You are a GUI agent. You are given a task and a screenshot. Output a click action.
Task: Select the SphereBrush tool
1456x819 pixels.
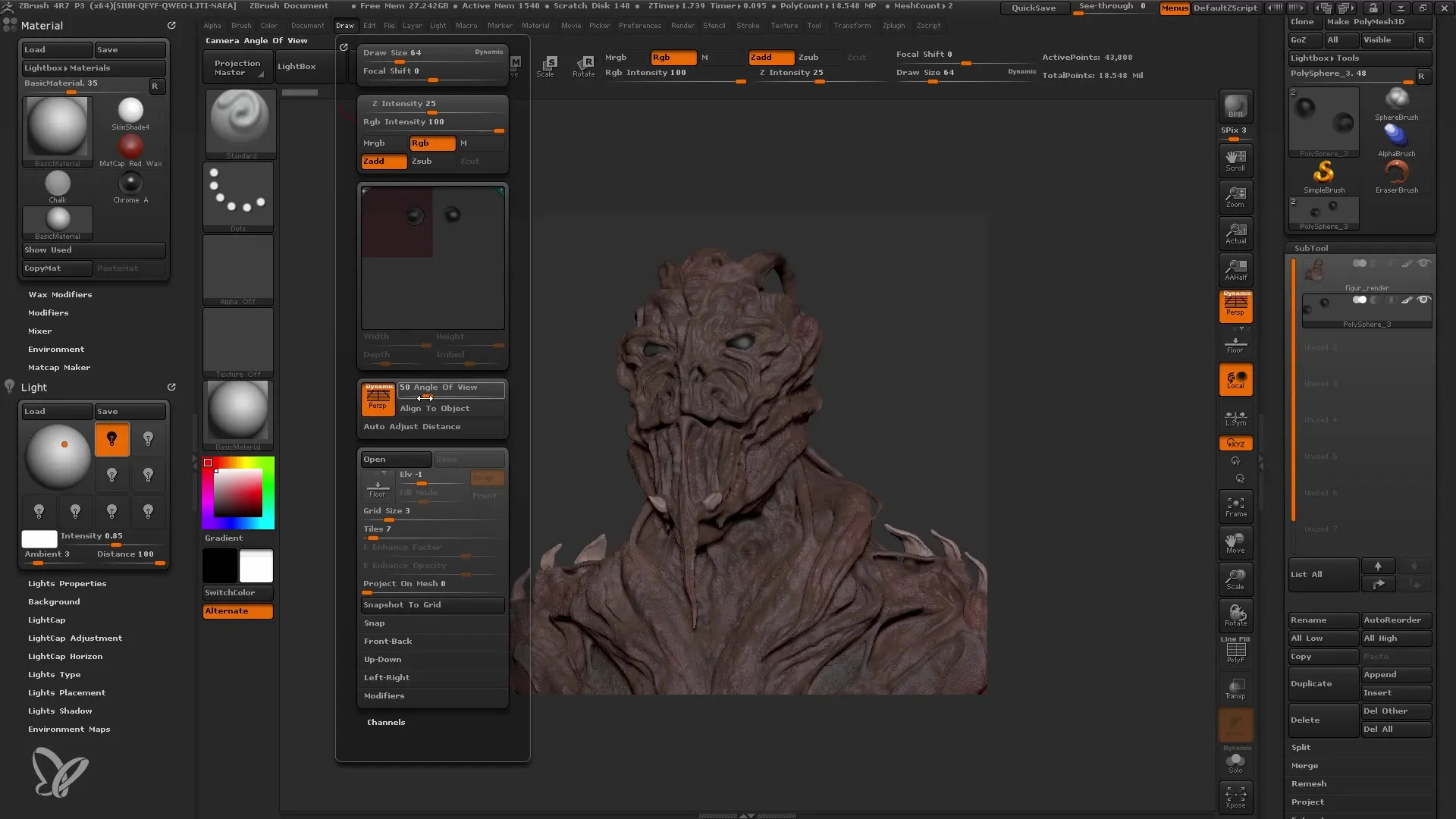1396,104
